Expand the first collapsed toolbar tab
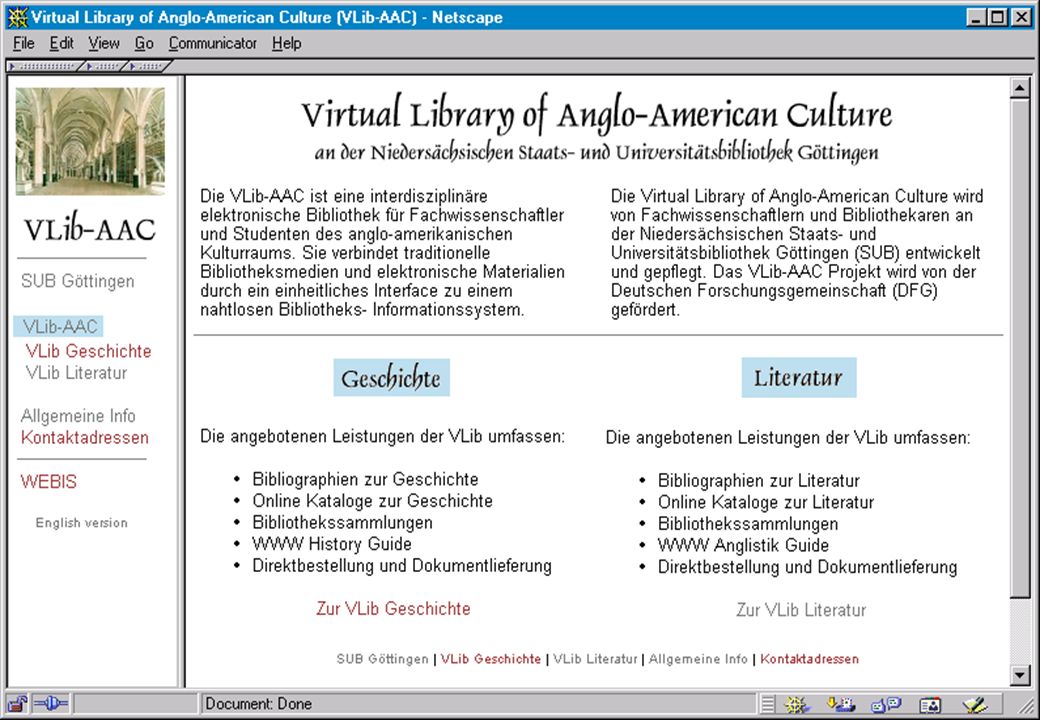Screen dimensions: 1040x720 [45, 66]
